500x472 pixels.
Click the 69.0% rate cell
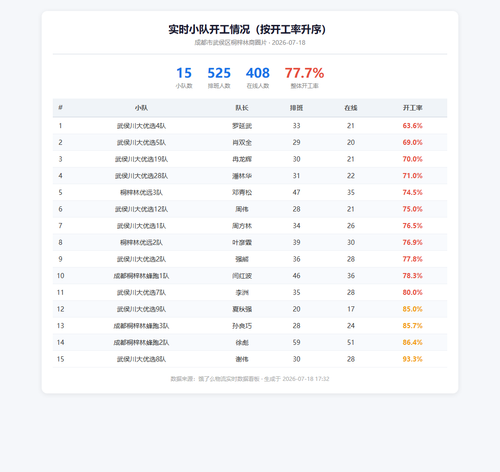[x=412, y=143]
